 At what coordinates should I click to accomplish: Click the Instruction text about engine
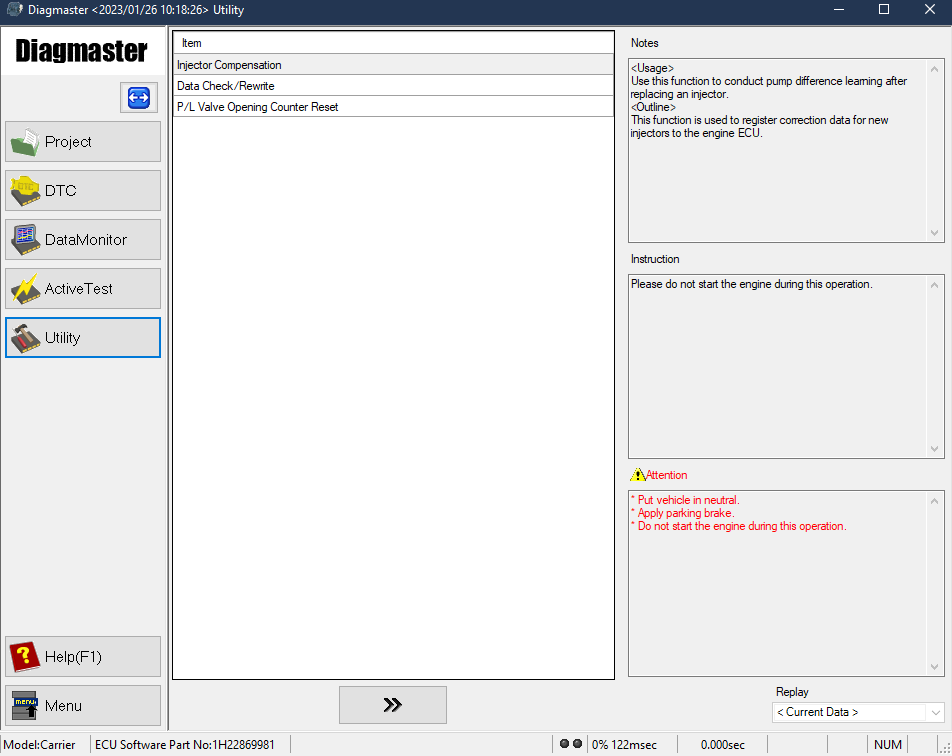[752, 284]
